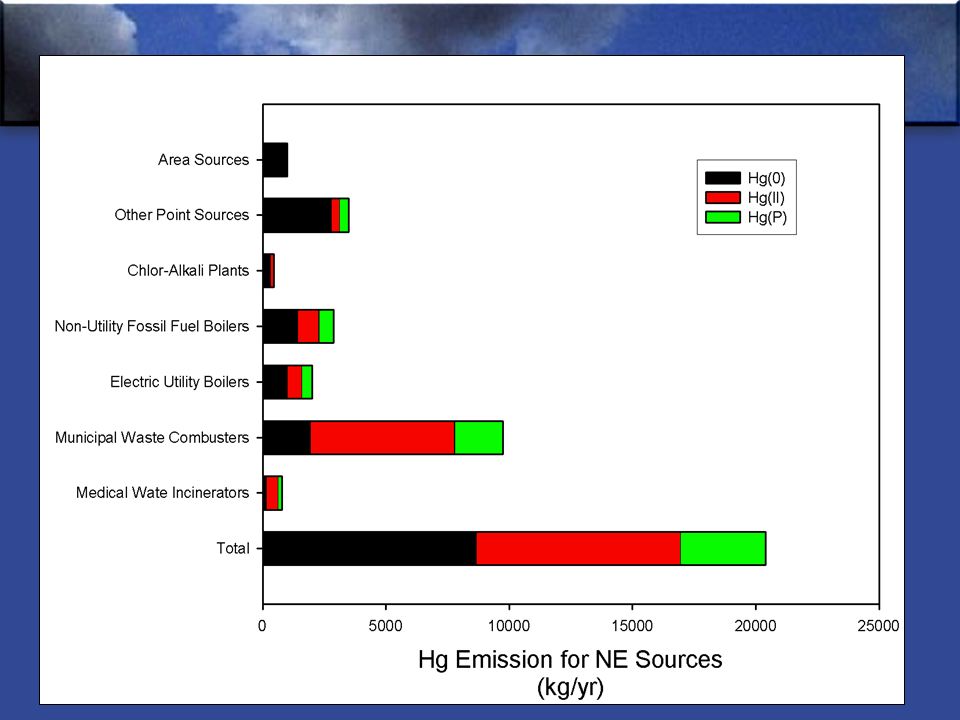The image size is (960, 720).
Task: Click 'Non-Utility Fossil Fuel Boilers' label
Action: [x=152, y=326]
